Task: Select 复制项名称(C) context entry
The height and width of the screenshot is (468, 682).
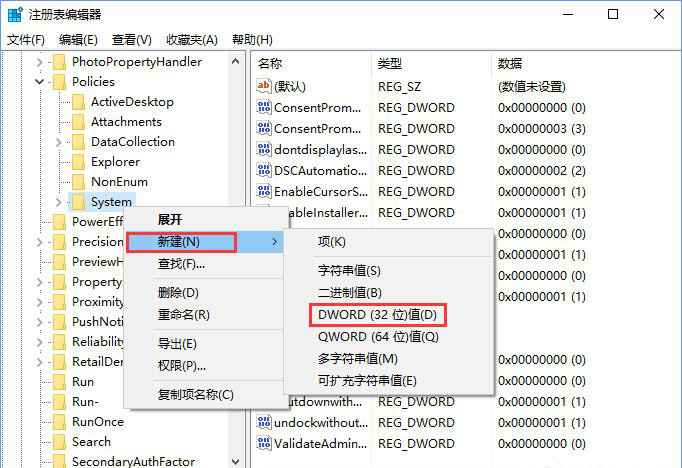Action: pos(195,394)
